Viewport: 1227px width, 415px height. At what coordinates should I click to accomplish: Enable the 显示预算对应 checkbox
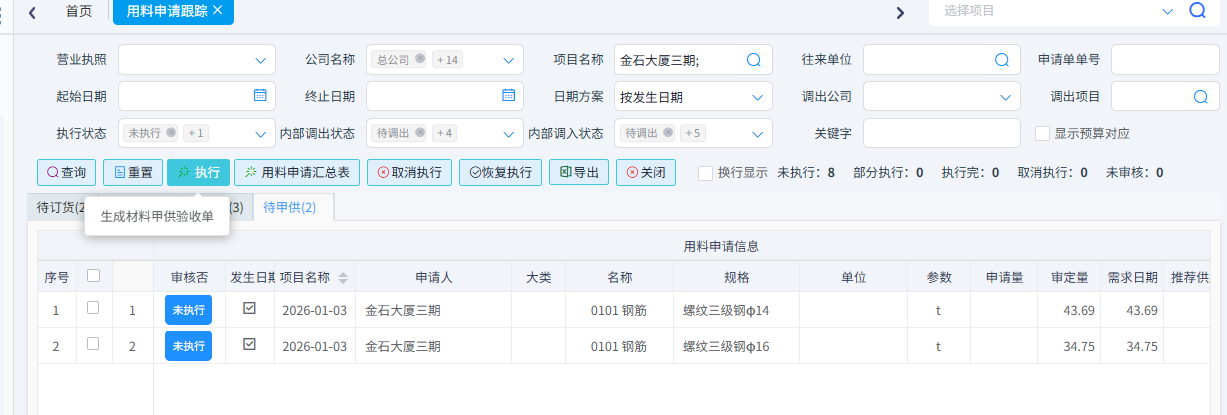pos(1042,133)
